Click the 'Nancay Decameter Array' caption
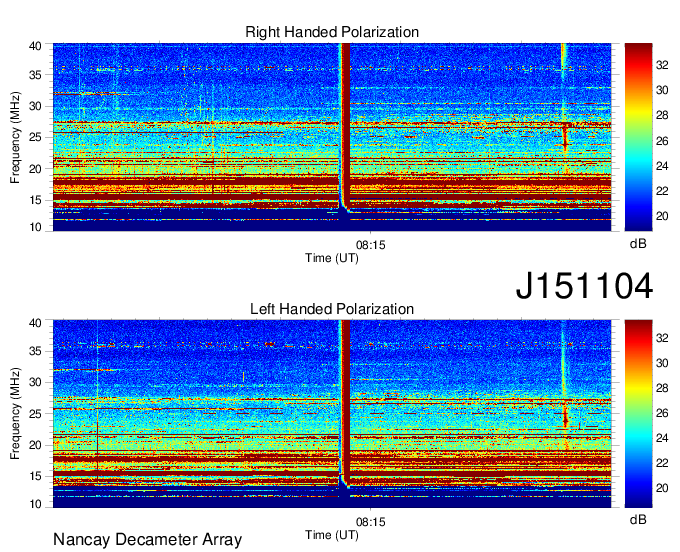This screenshot has height=552, width=680. pyautogui.click(x=147, y=540)
